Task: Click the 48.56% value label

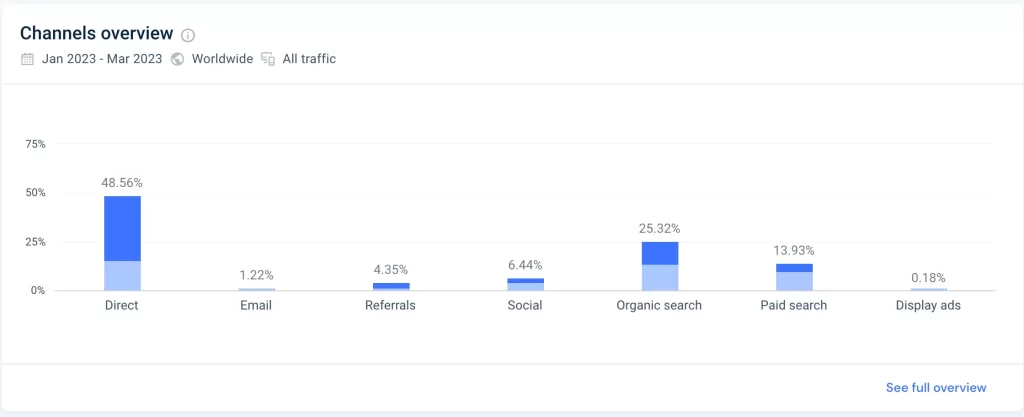Action: (x=122, y=183)
